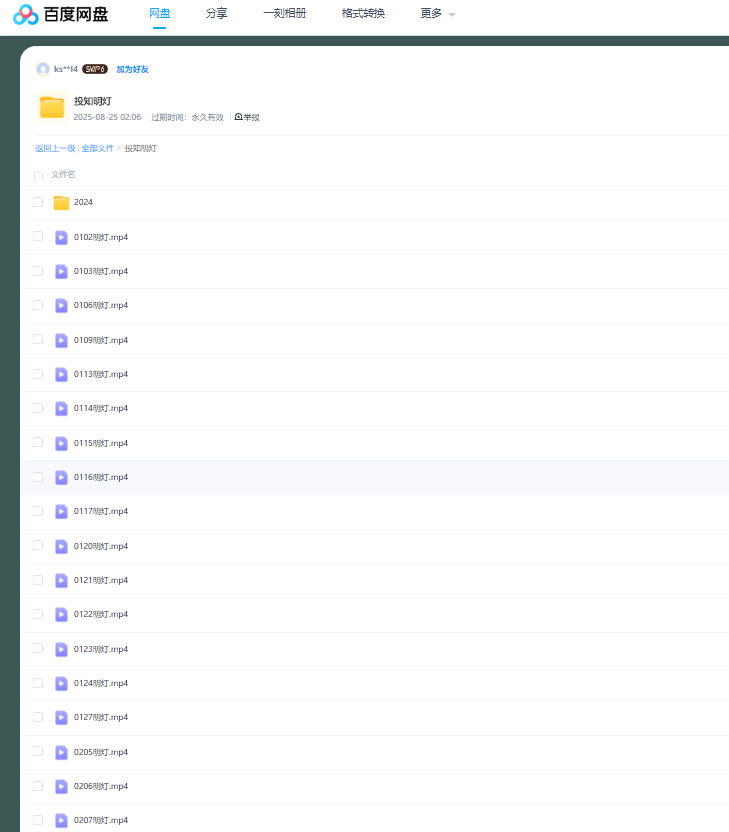Click the Baidu Netdisk logo

pyautogui.click(x=60, y=14)
